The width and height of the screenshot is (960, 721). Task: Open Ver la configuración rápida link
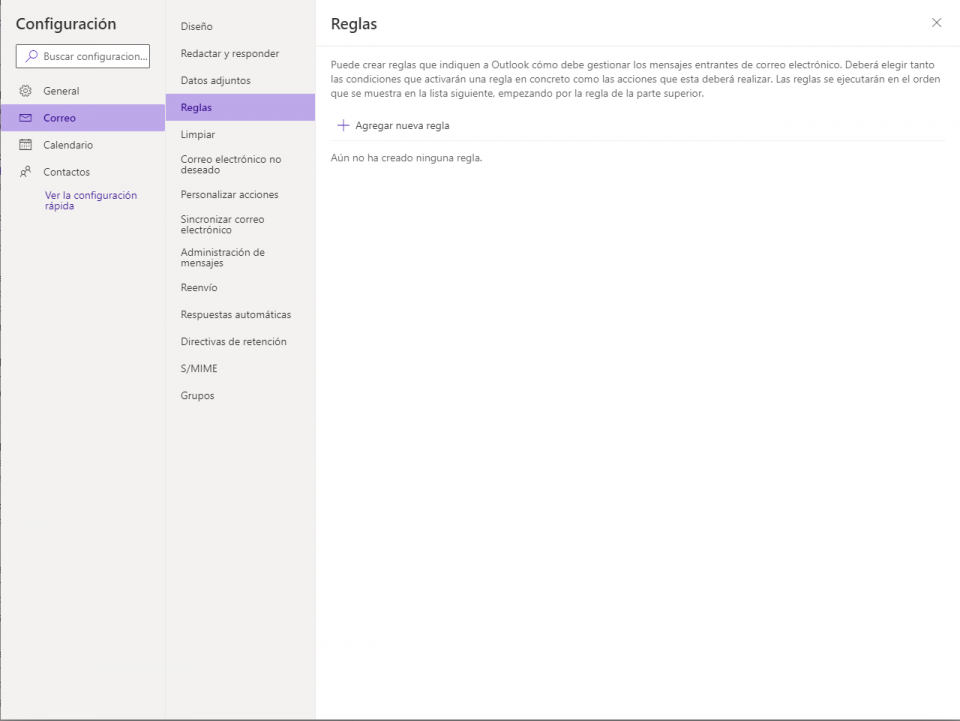[x=88, y=200]
